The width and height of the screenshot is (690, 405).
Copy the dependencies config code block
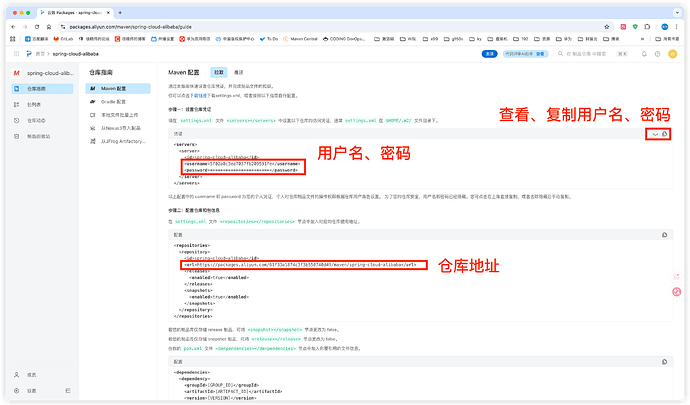(665, 362)
